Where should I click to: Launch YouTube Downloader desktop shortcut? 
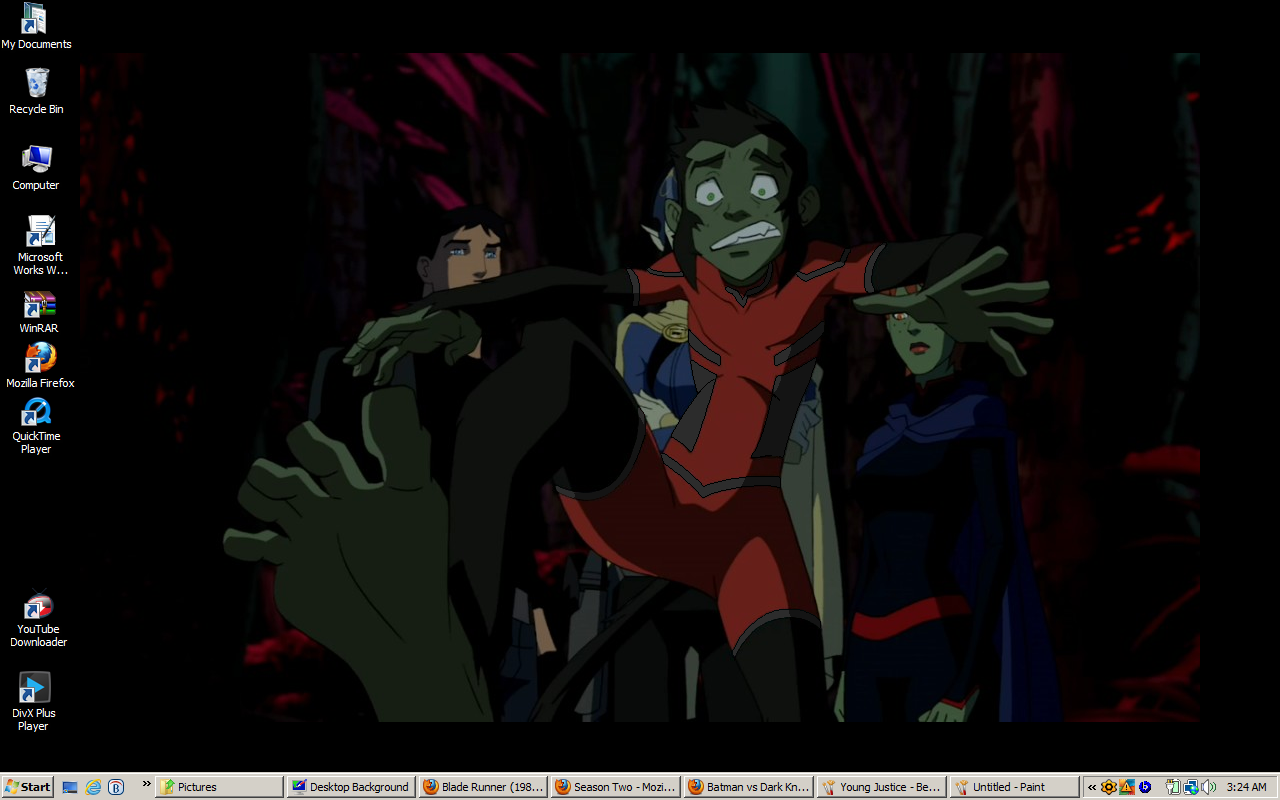[38, 606]
